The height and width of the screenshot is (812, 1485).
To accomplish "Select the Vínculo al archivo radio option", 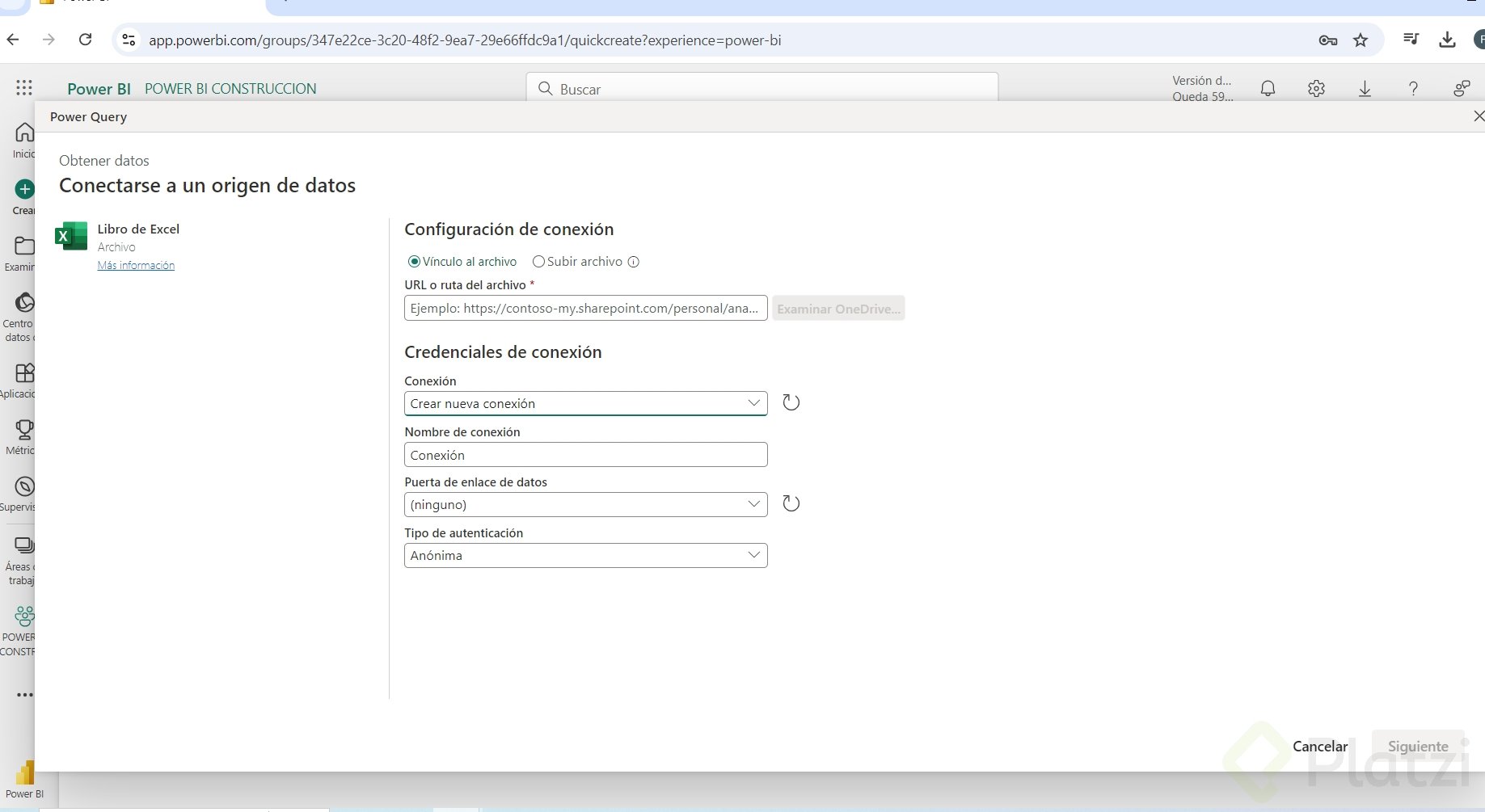I will 415,262.
